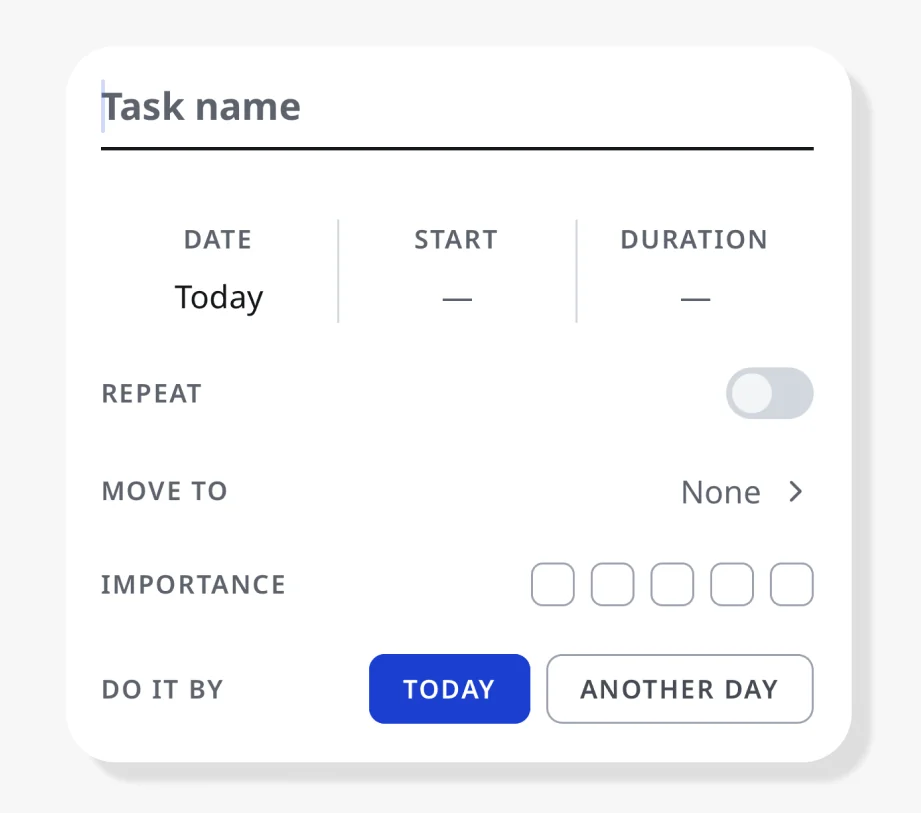Select fourth importance level box
The image size is (921, 813).
point(732,584)
